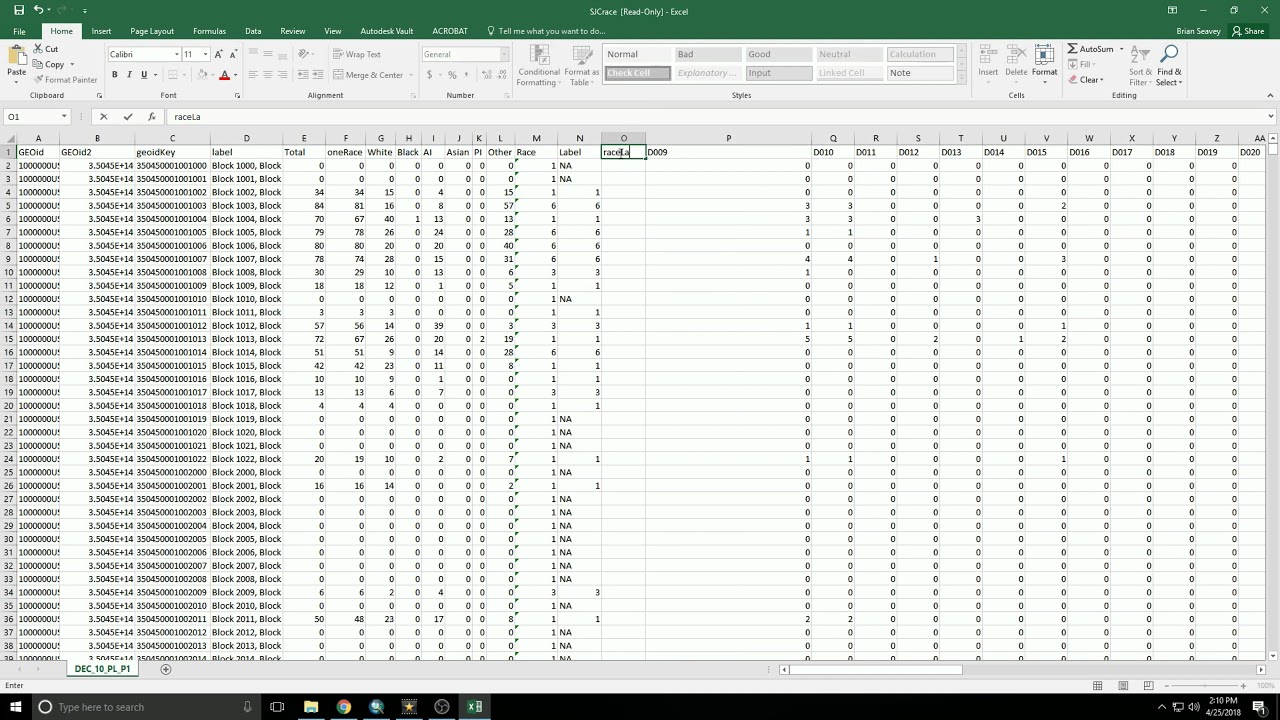1280x720 pixels.
Task: Open the font size dropdown
Action: tap(205, 54)
